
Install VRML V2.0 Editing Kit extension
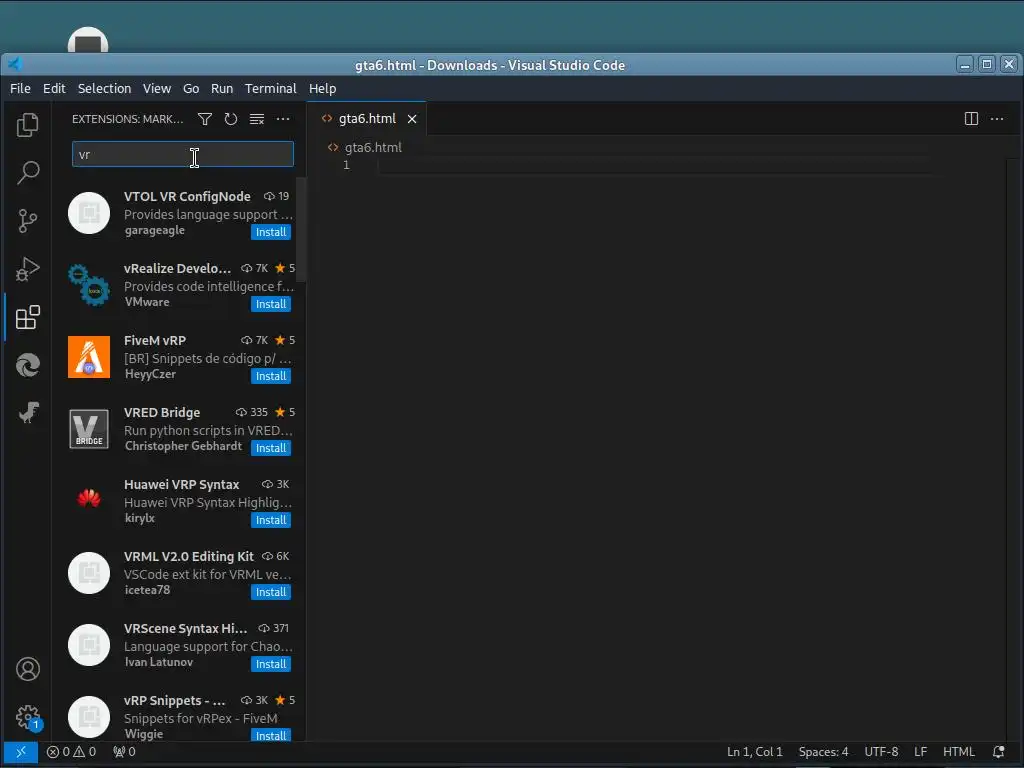(271, 592)
